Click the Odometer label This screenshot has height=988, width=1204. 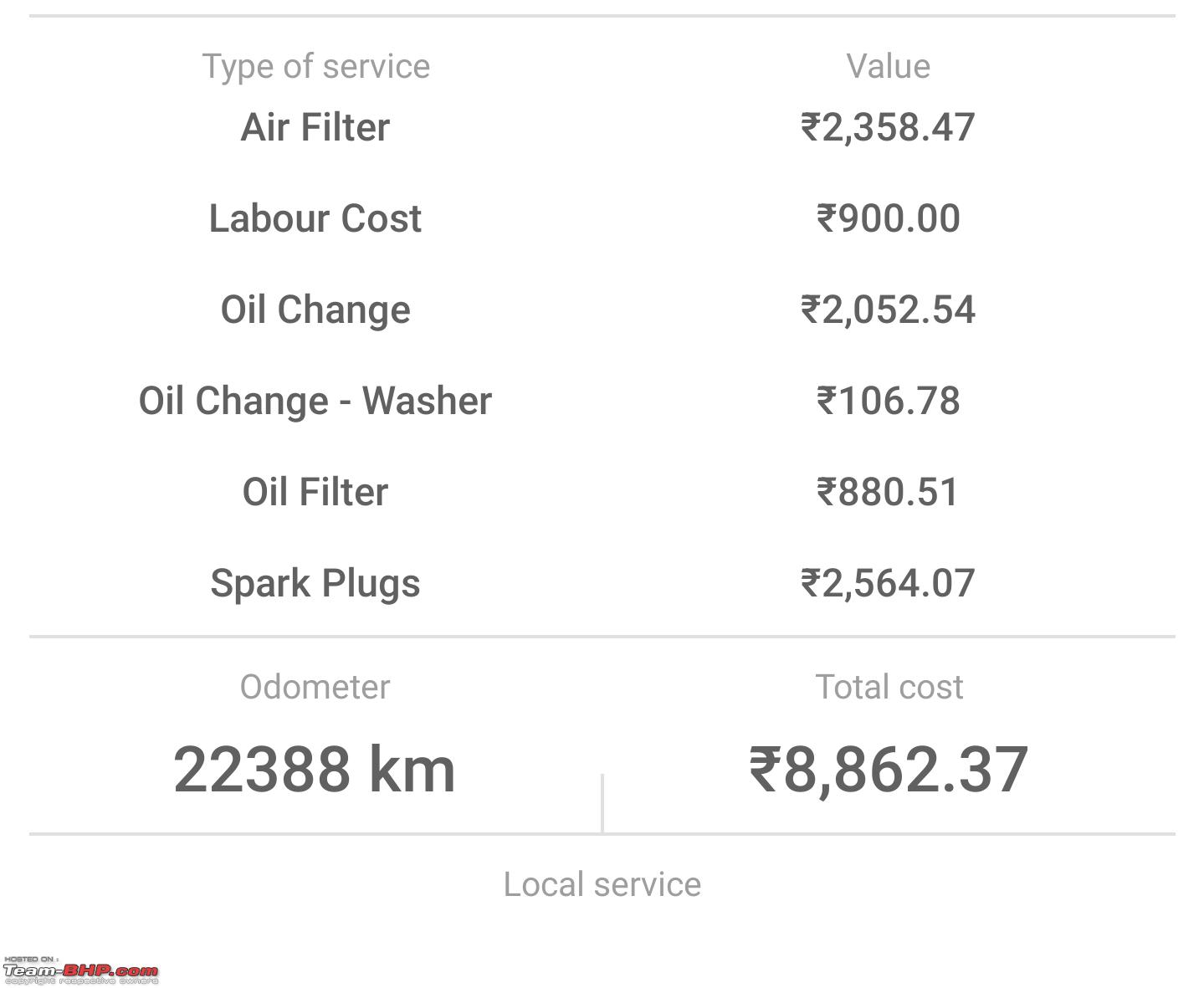coord(315,687)
